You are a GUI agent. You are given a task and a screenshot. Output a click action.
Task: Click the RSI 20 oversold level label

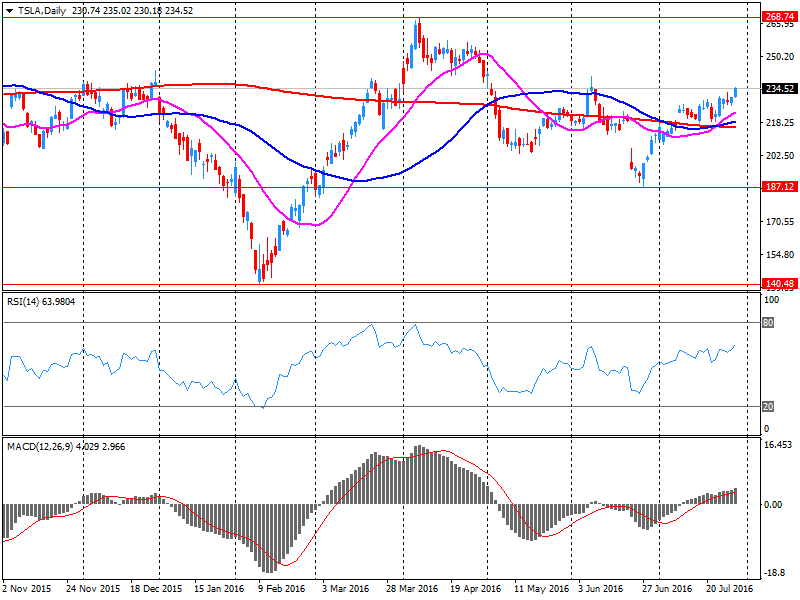pyautogui.click(x=768, y=407)
